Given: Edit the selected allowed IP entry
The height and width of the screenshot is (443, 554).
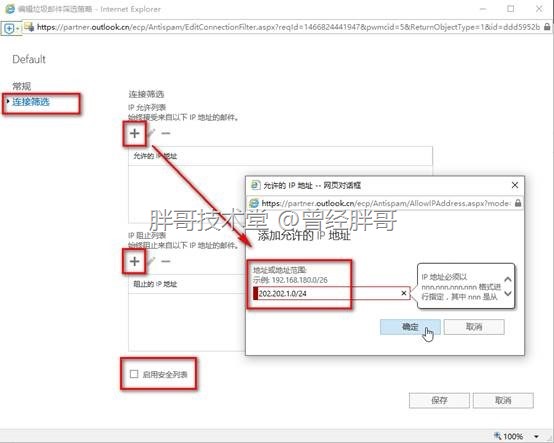Looking at the screenshot, I should [x=151, y=133].
